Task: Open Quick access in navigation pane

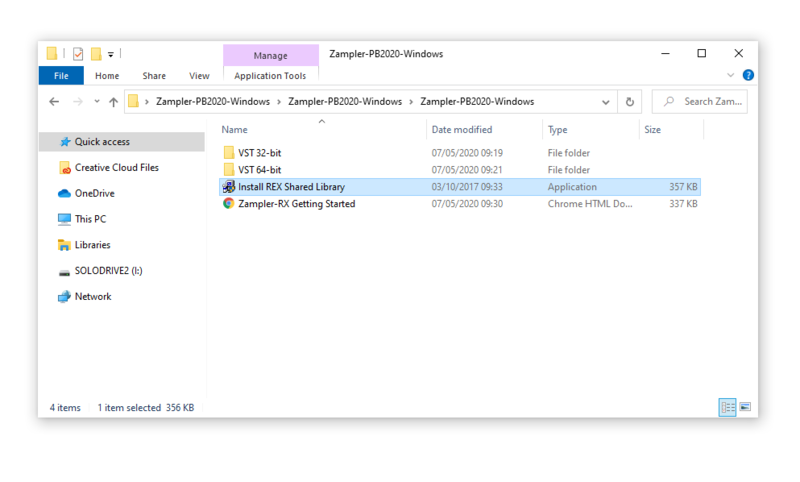Action: [x=122, y=142]
